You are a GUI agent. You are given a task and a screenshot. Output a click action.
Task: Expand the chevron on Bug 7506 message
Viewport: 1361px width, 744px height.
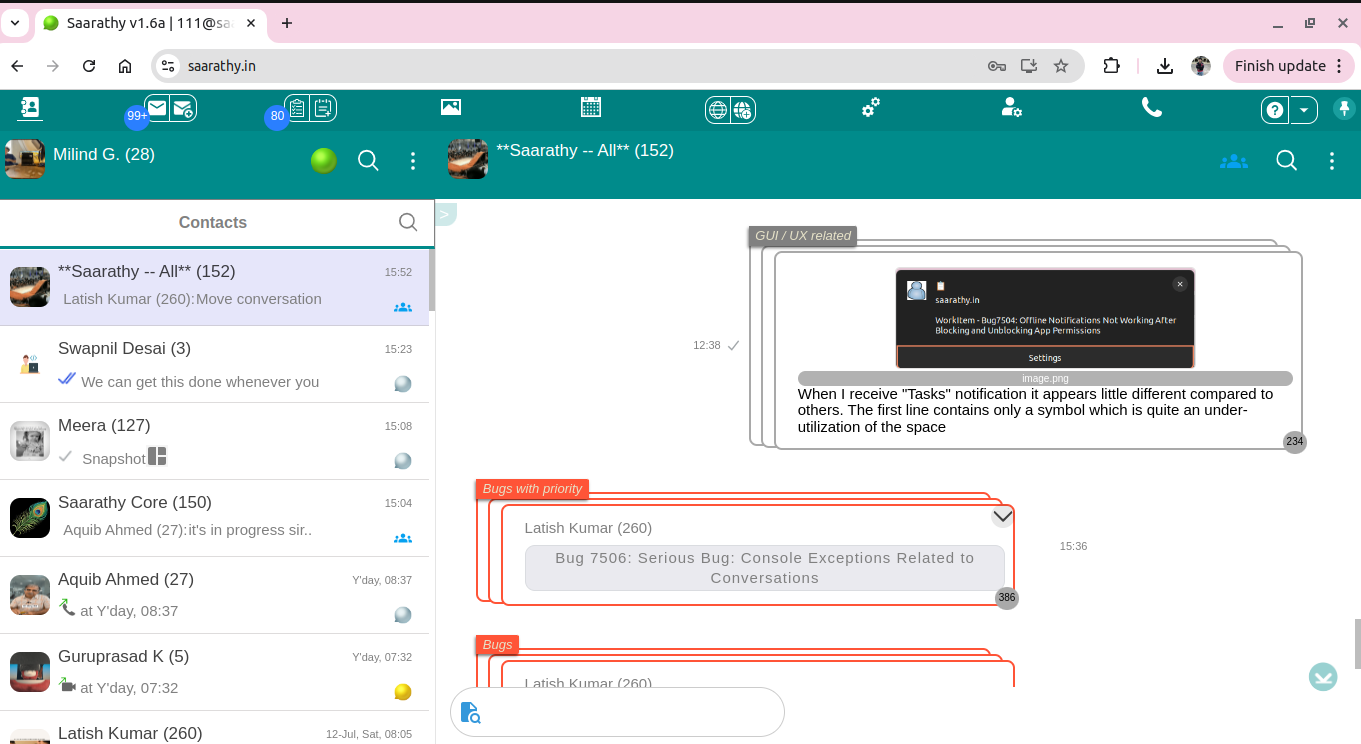(1002, 515)
